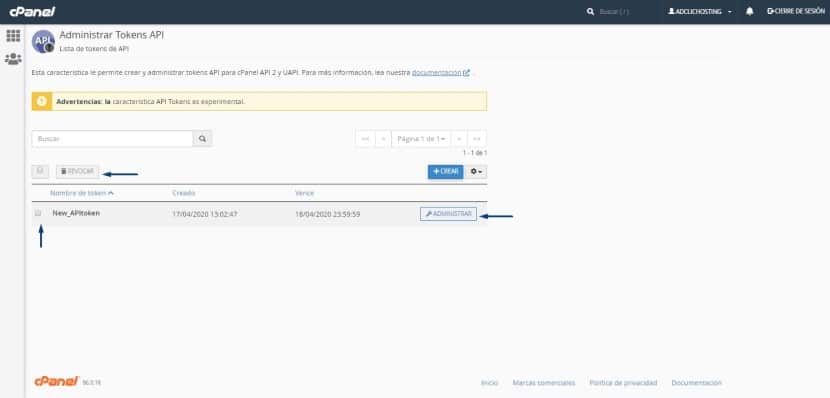Tick the checkbox for New_APItoken row

38,213
